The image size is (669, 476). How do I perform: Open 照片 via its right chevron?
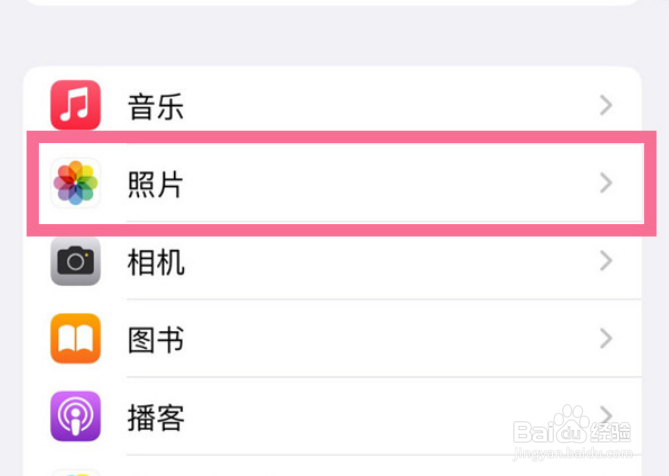pyautogui.click(x=606, y=183)
